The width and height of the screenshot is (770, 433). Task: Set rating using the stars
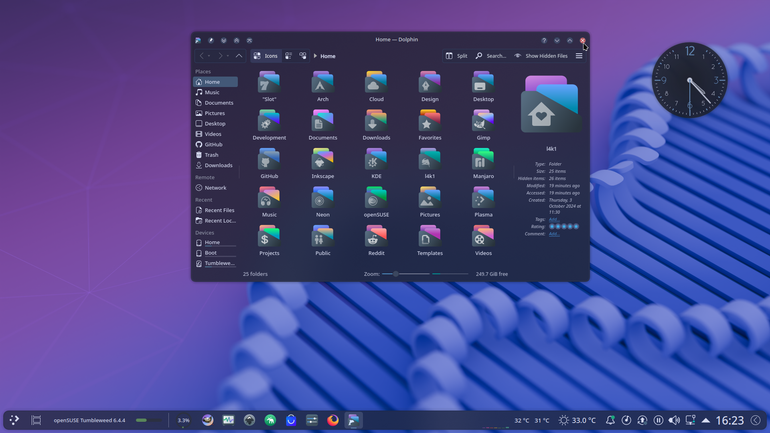click(564, 226)
